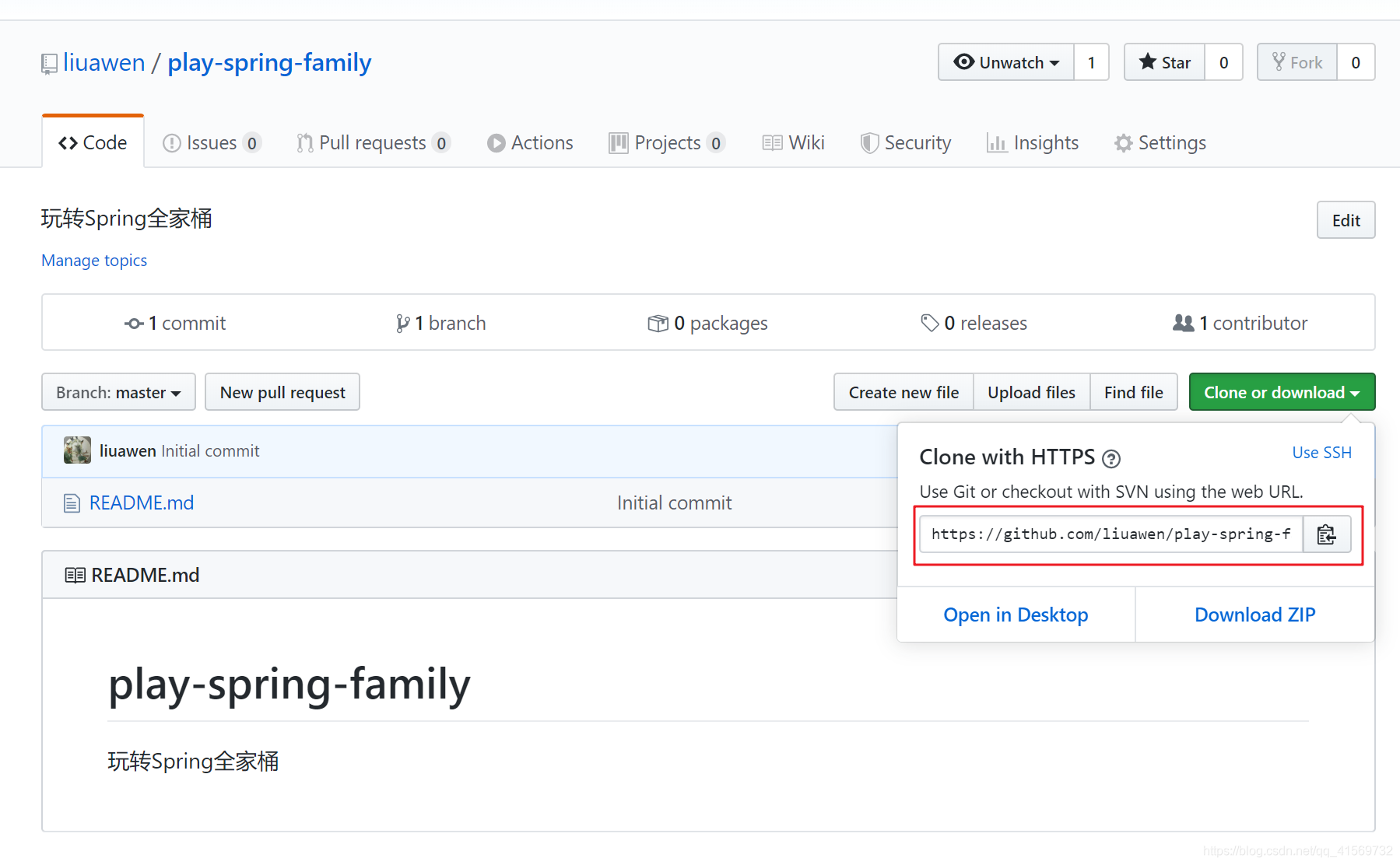Image resolution: width=1400 pixels, height=865 pixels.
Task: View the 0 packages page
Action: coord(707,323)
